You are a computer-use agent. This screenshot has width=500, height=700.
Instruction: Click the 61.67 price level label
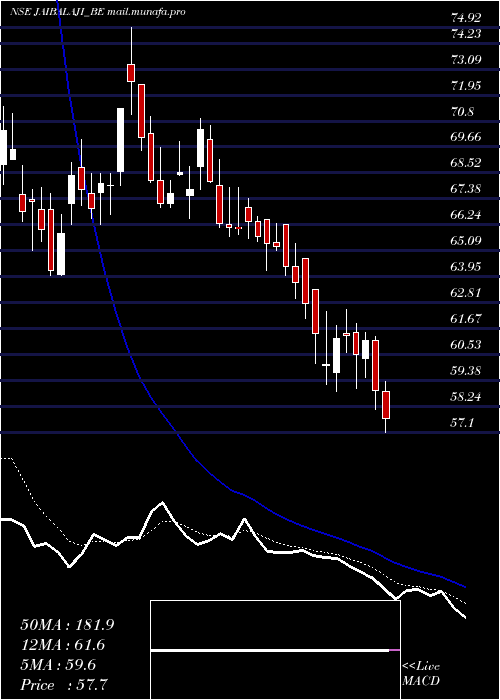(x=466, y=319)
